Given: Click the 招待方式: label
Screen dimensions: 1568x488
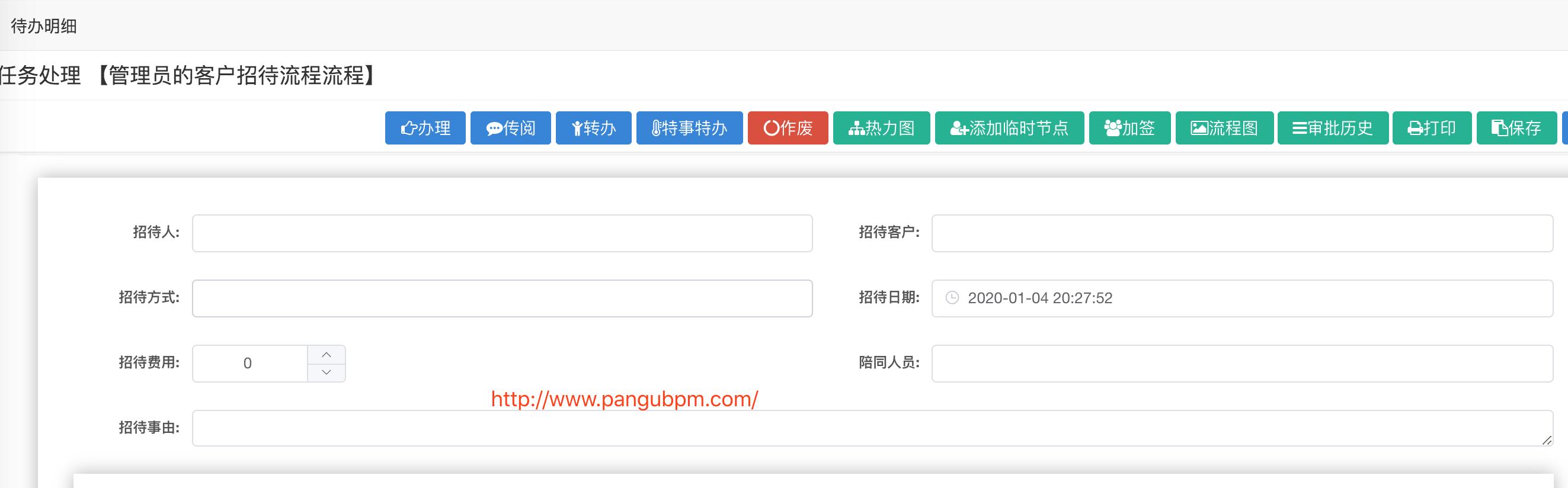Looking at the screenshot, I should [x=149, y=297].
